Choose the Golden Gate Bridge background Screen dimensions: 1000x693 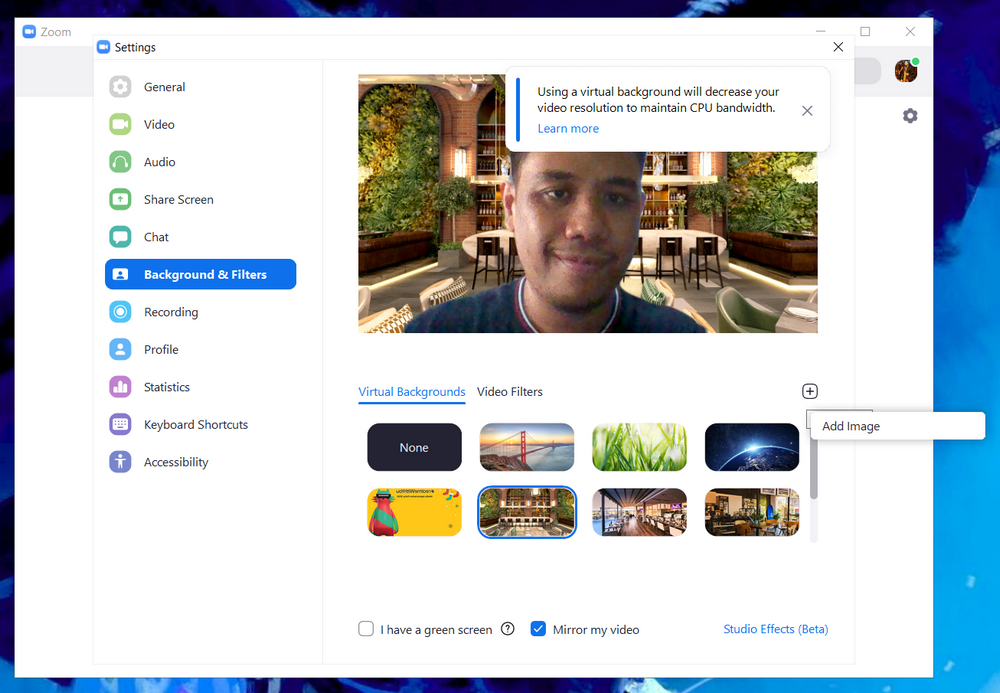[x=527, y=448]
